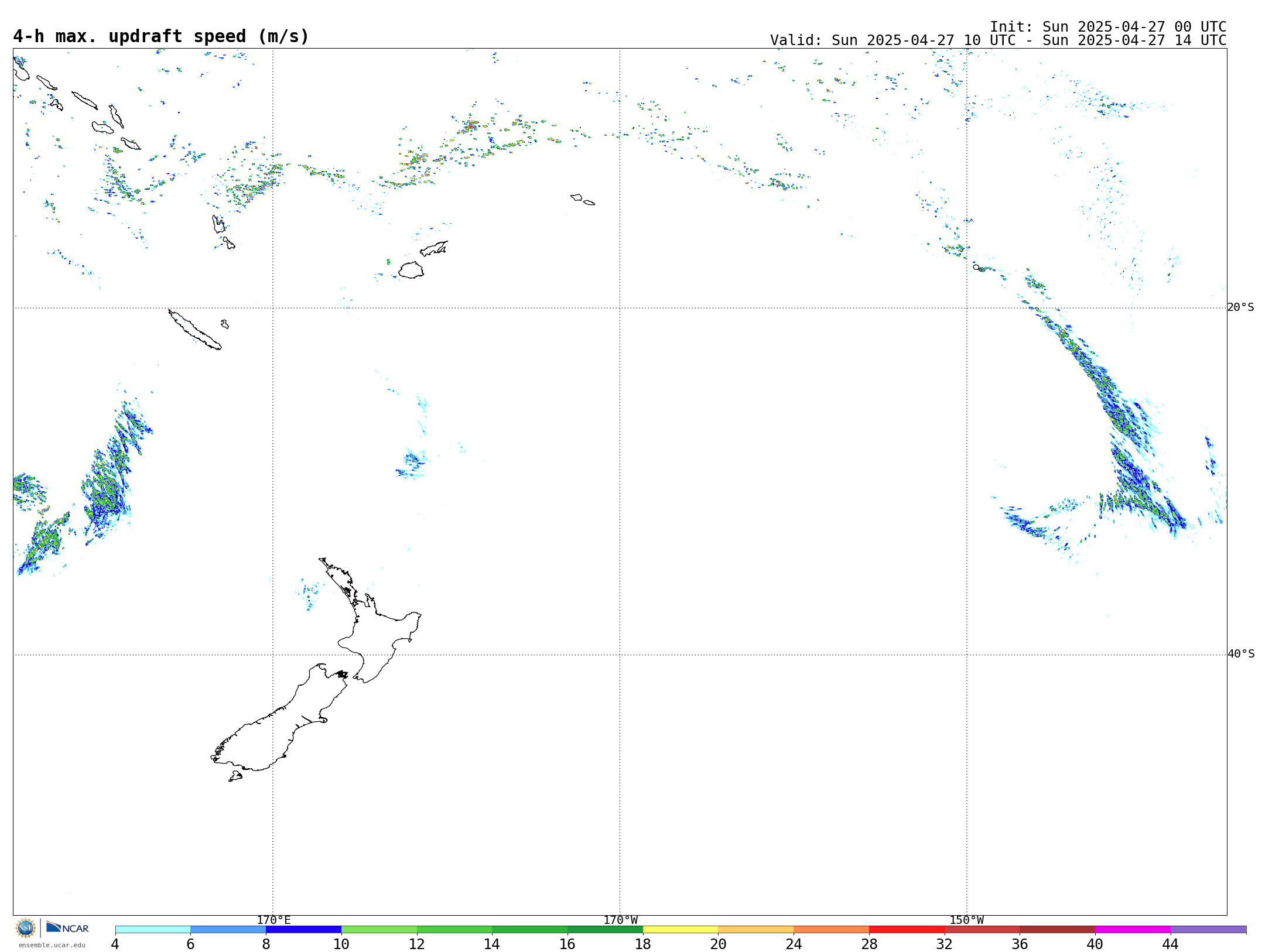Click the '4-h max. updraft speed (m/s)' title
This screenshot has width=1265, height=952.
[x=161, y=36]
